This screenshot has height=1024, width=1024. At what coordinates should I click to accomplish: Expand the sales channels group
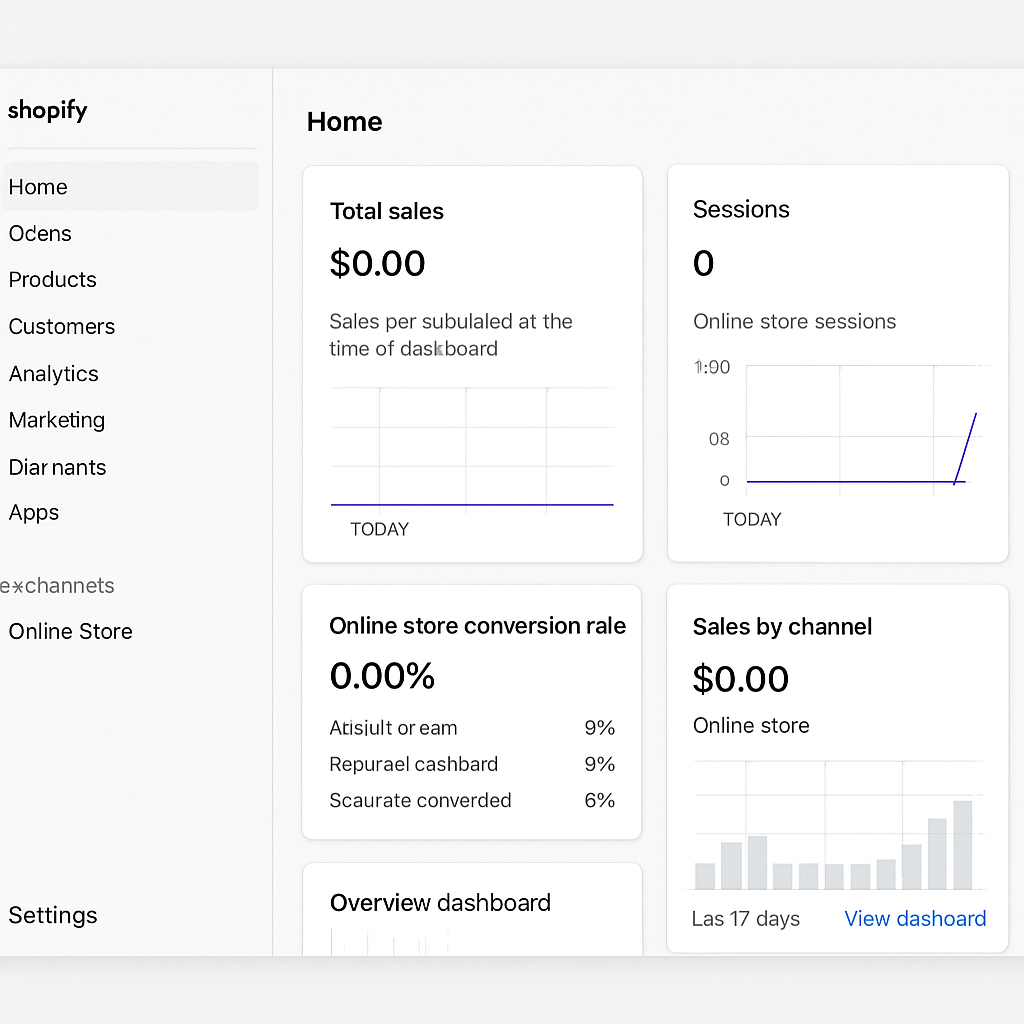(x=57, y=586)
